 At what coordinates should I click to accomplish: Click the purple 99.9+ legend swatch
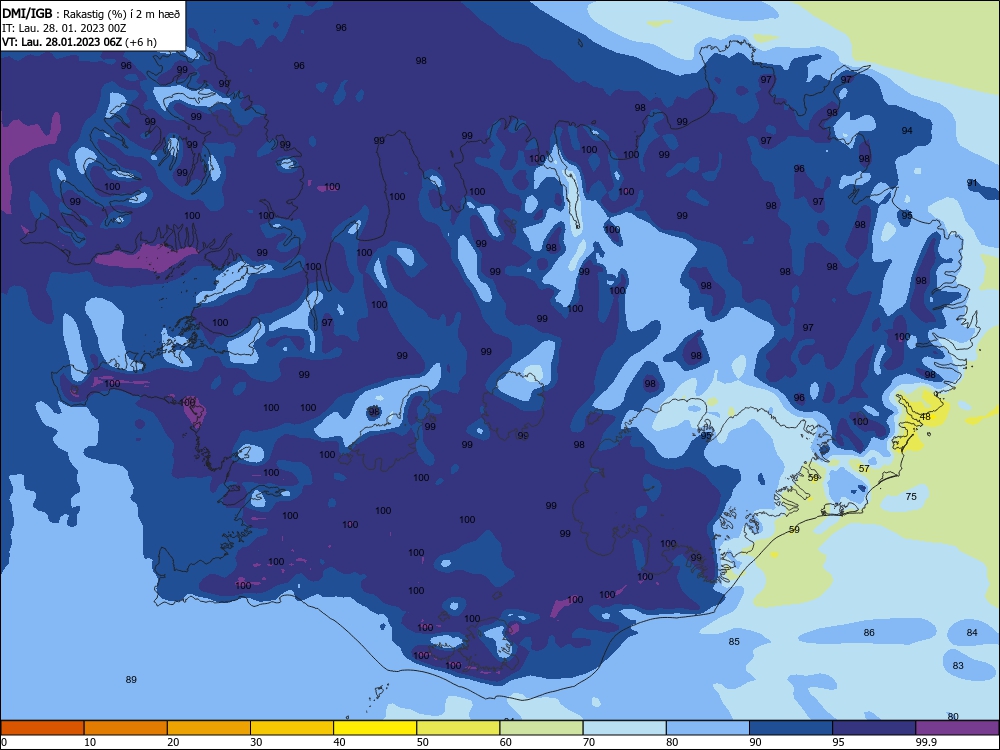pos(957,728)
